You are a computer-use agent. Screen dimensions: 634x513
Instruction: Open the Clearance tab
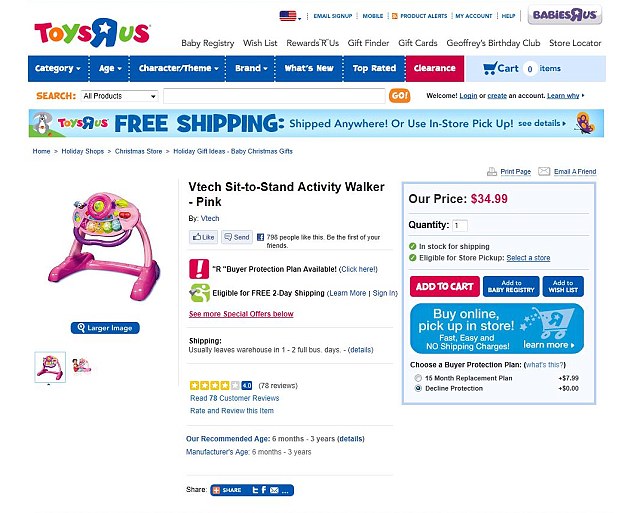click(435, 68)
